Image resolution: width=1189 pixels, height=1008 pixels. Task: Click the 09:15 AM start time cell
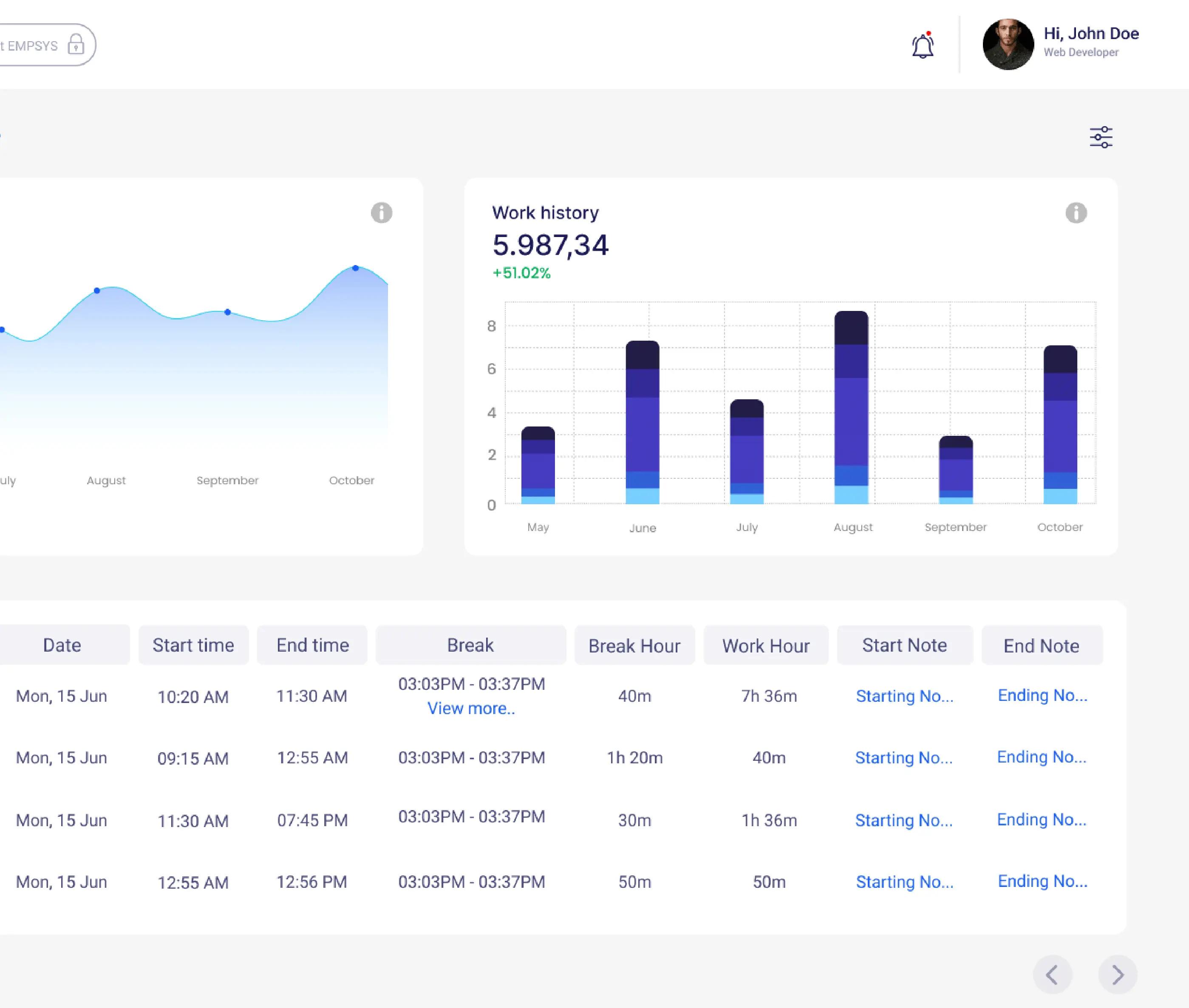click(x=193, y=759)
